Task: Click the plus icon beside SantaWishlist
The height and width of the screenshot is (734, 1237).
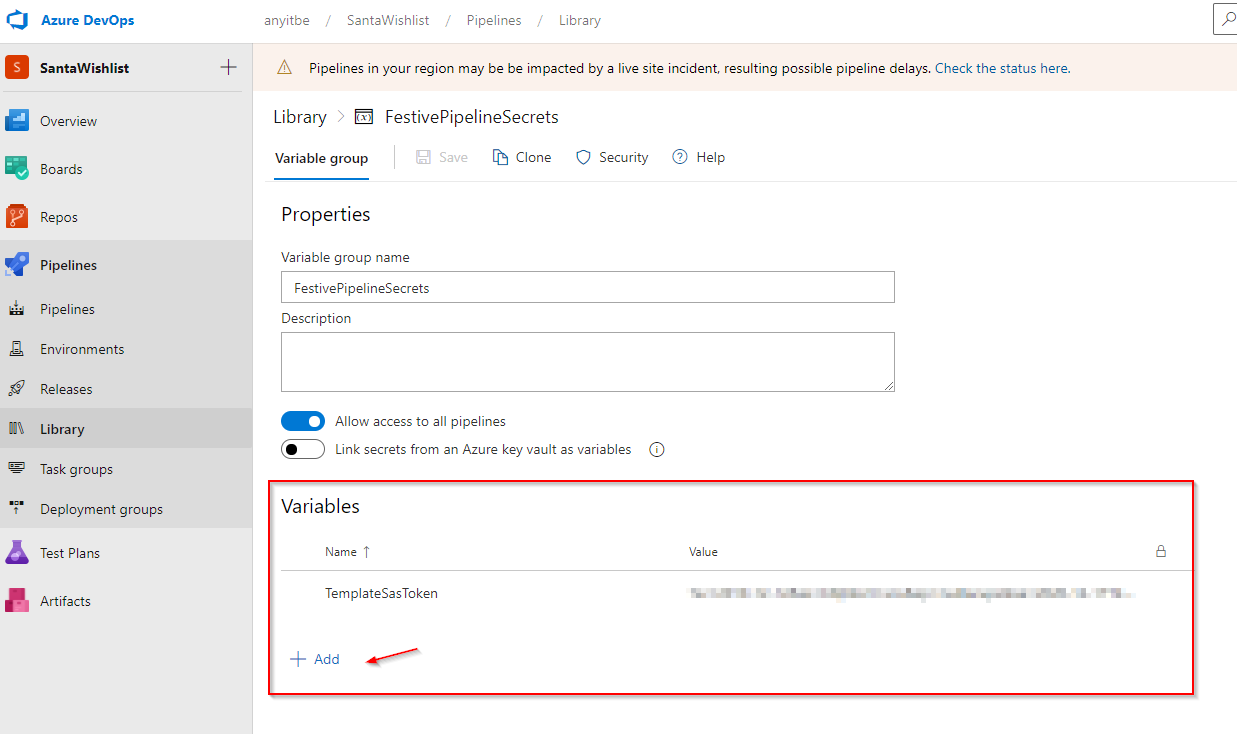Action: point(228,68)
